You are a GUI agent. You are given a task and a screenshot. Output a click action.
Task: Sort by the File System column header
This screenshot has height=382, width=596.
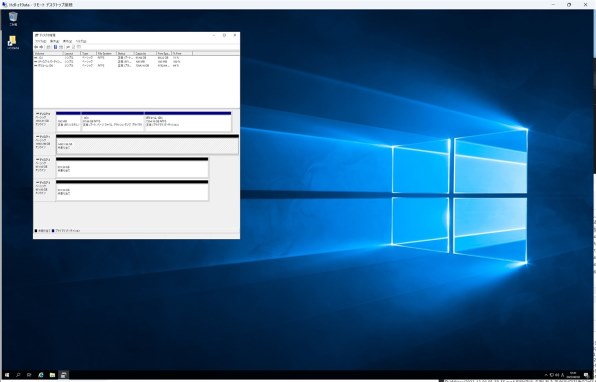pos(106,54)
